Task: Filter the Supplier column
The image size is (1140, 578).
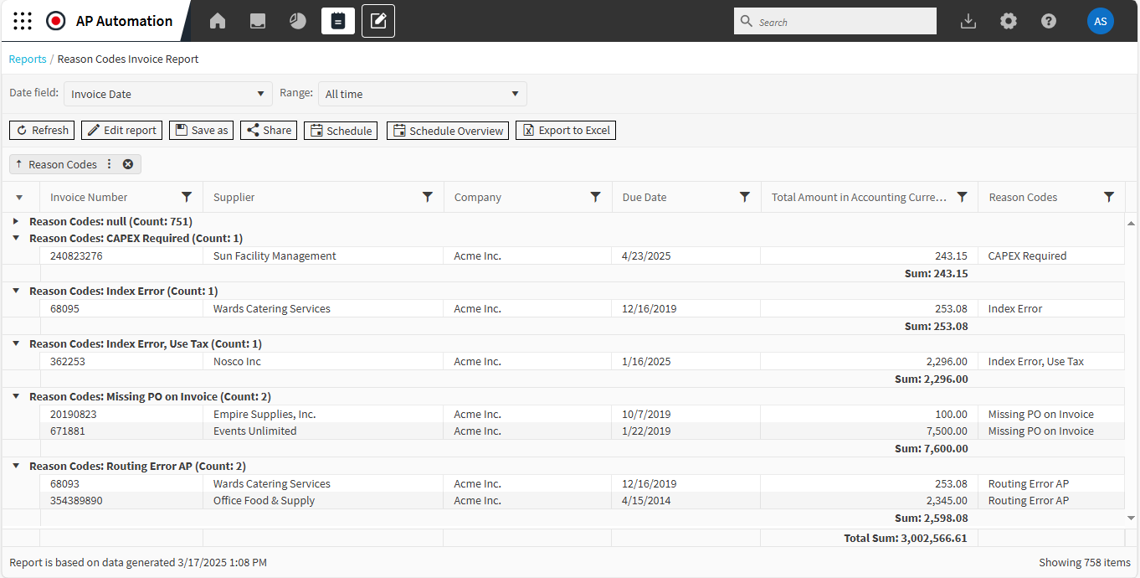Action: [428, 197]
